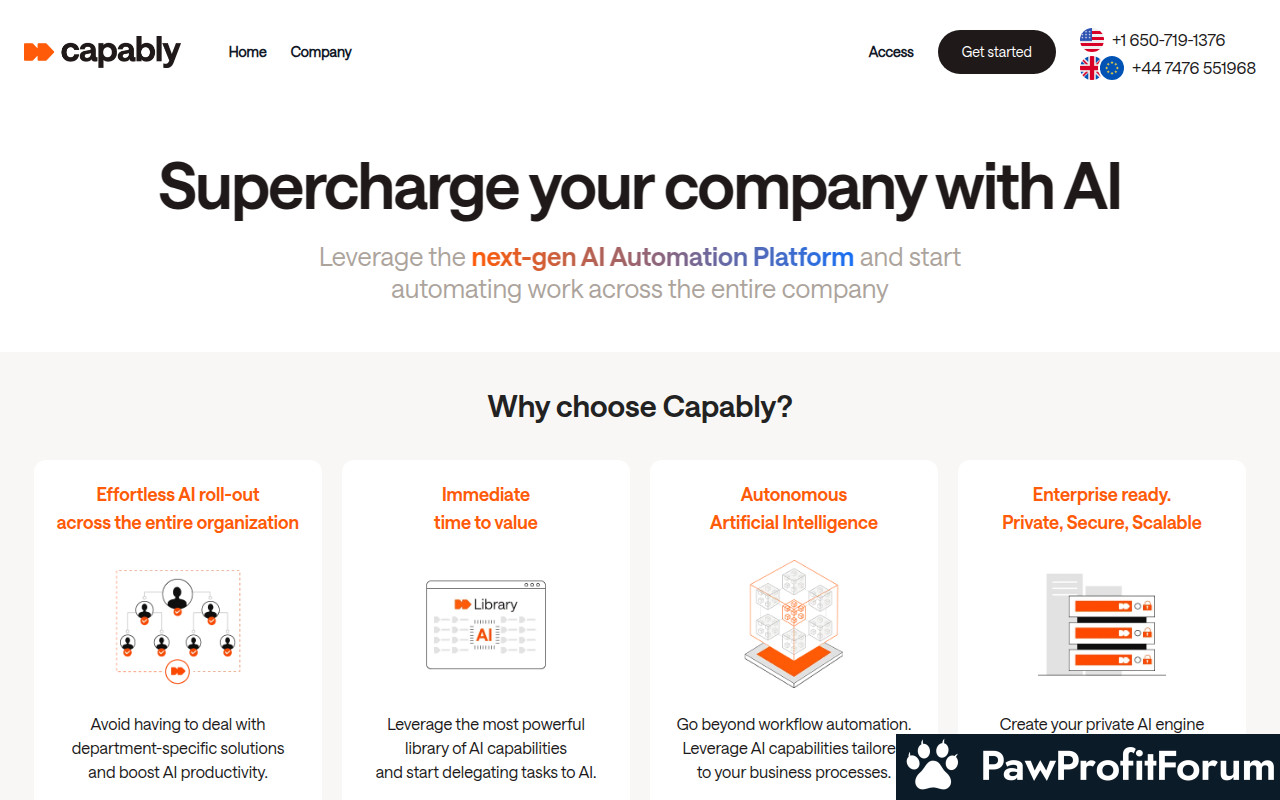Viewport: 1280px width, 800px height.
Task: Click the Immediate time to value heading
Action: (486, 508)
